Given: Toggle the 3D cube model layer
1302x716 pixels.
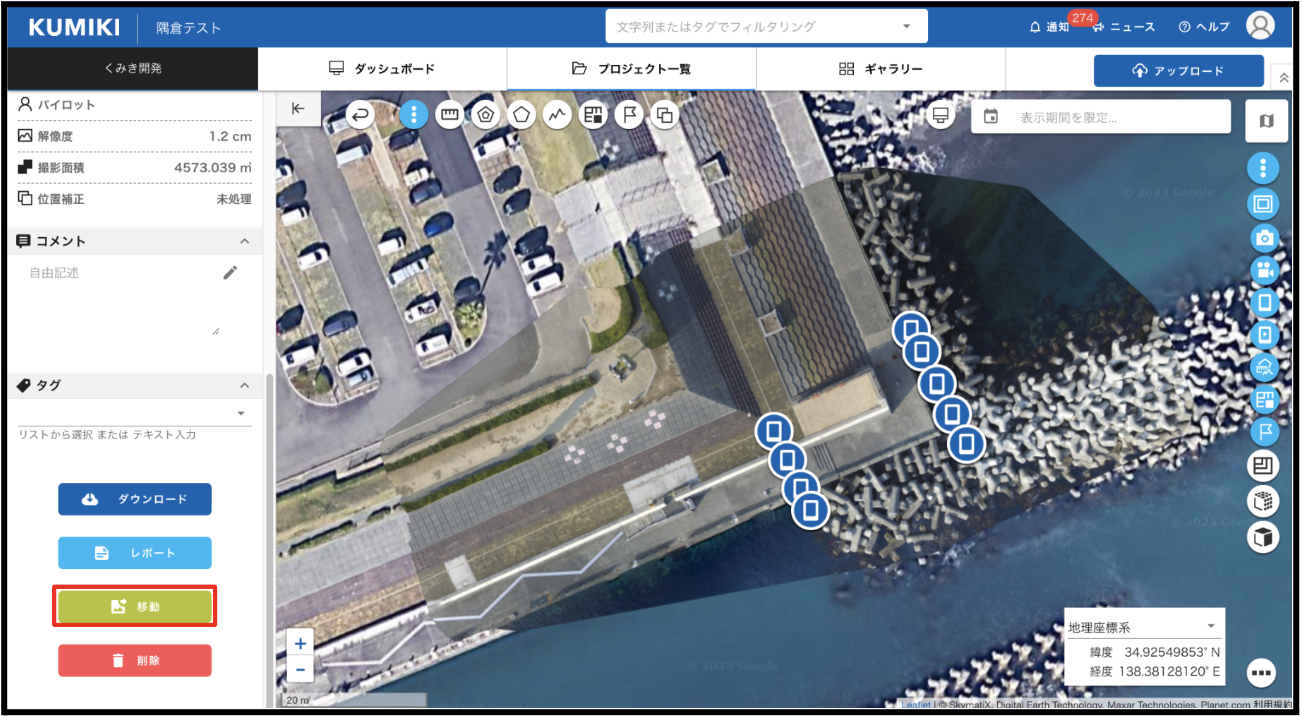Looking at the screenshot, I should [1264, 537].
